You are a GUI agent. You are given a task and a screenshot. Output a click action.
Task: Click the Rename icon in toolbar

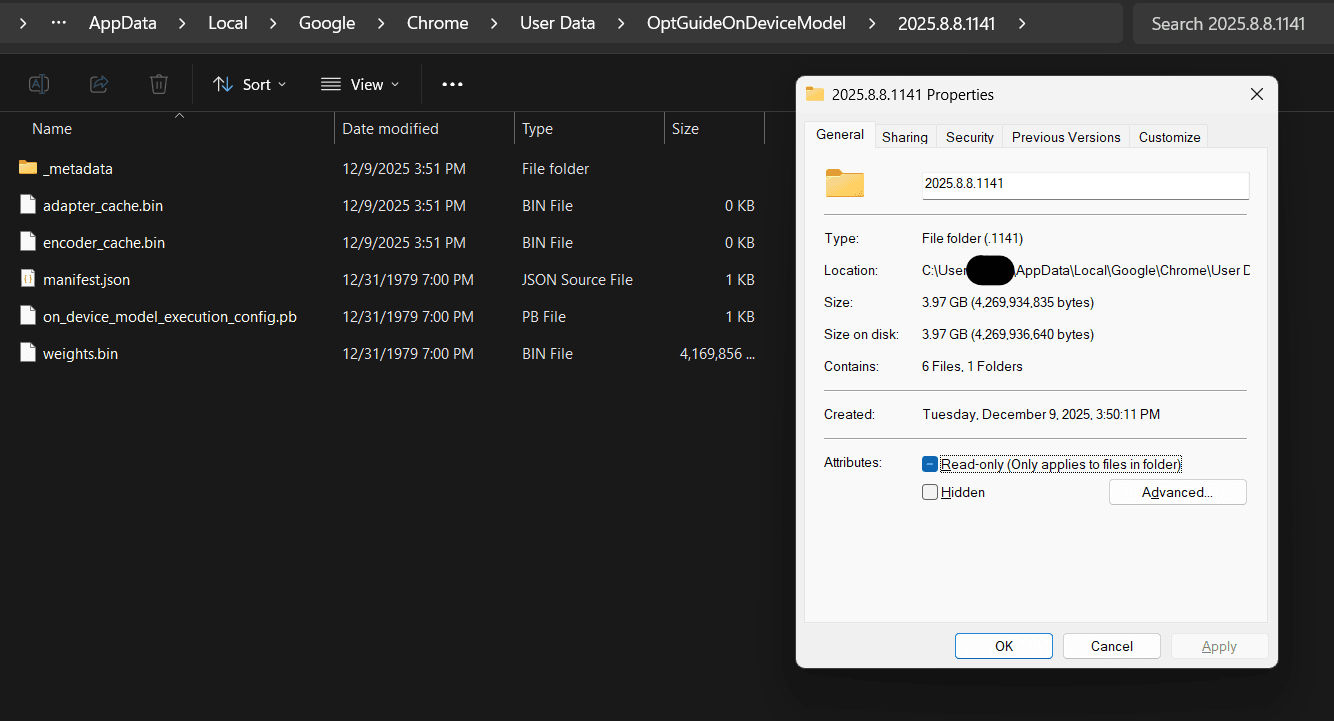click(x=39, y=84)
